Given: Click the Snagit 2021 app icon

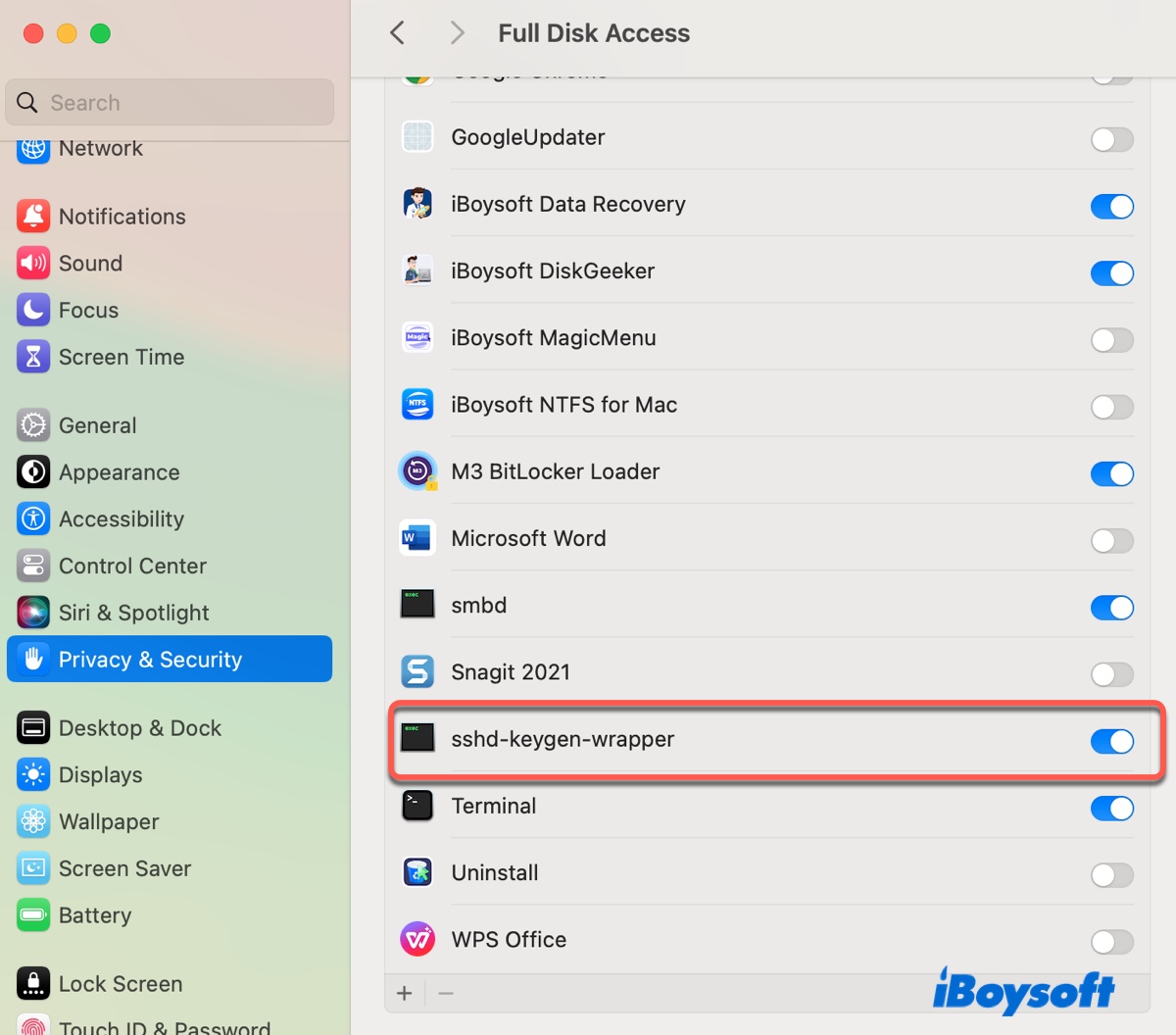Looking at the screenshot, I should pyautogui.click(x=417, y=672).
